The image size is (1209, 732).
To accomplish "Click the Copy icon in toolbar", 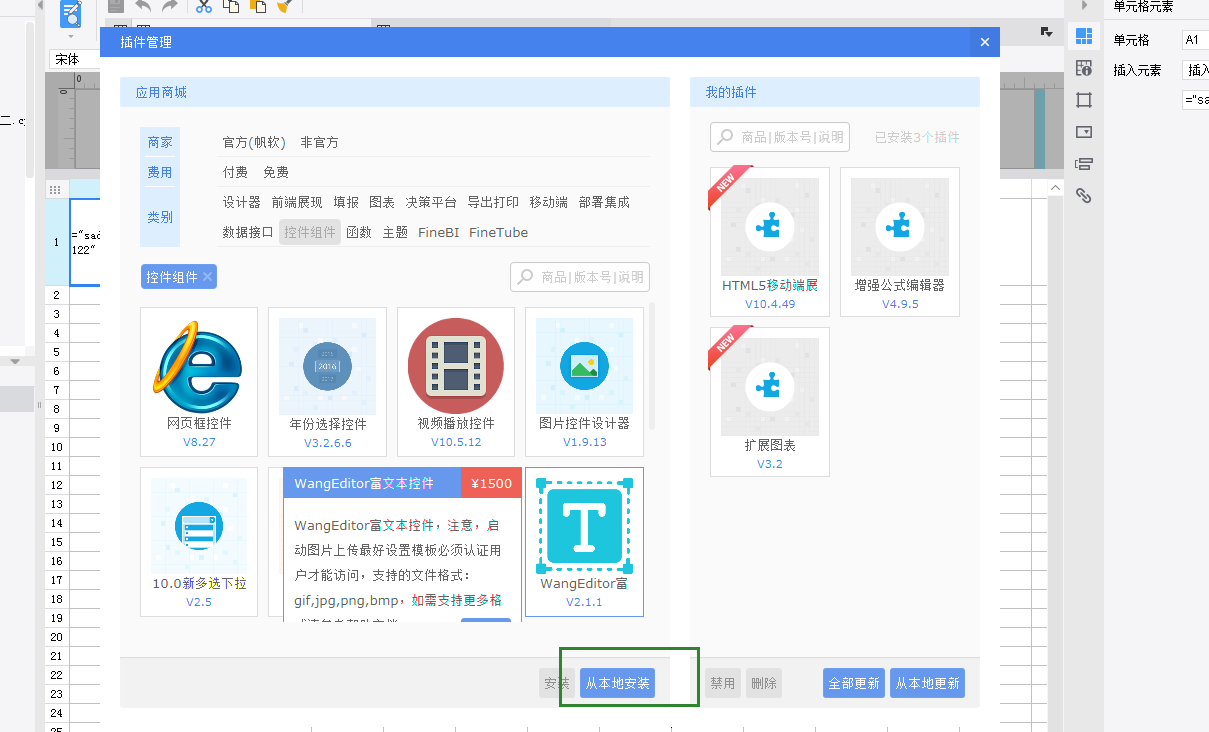I will click(x=231, y=6).
